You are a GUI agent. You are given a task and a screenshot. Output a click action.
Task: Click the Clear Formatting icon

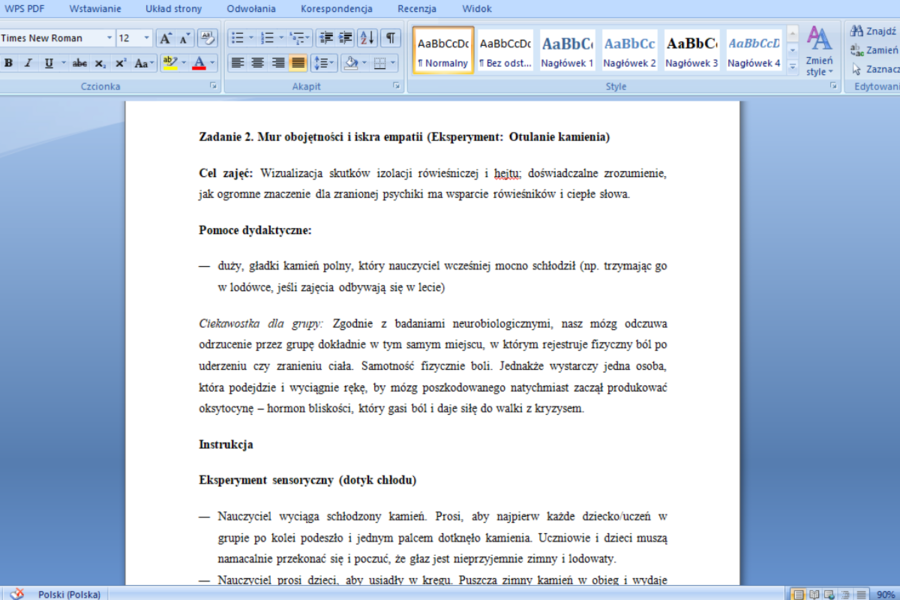coord(207,38)
